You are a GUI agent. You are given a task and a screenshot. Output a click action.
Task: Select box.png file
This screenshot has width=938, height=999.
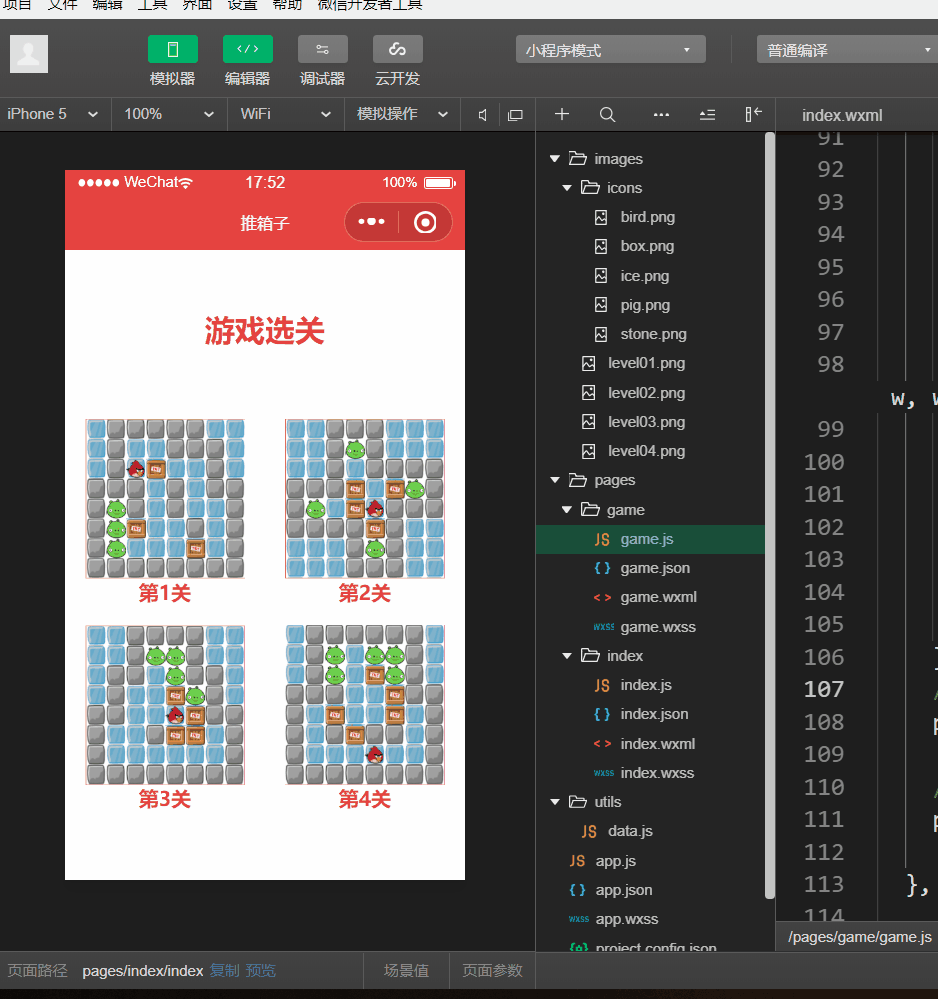647,246
